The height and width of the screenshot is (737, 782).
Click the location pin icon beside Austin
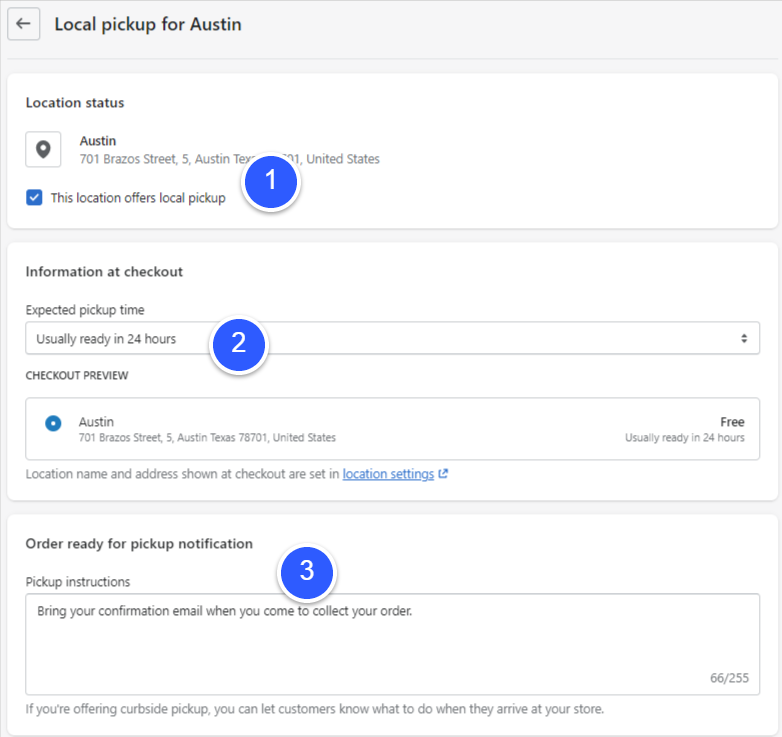pyautogui.click(x=43, y=149)
